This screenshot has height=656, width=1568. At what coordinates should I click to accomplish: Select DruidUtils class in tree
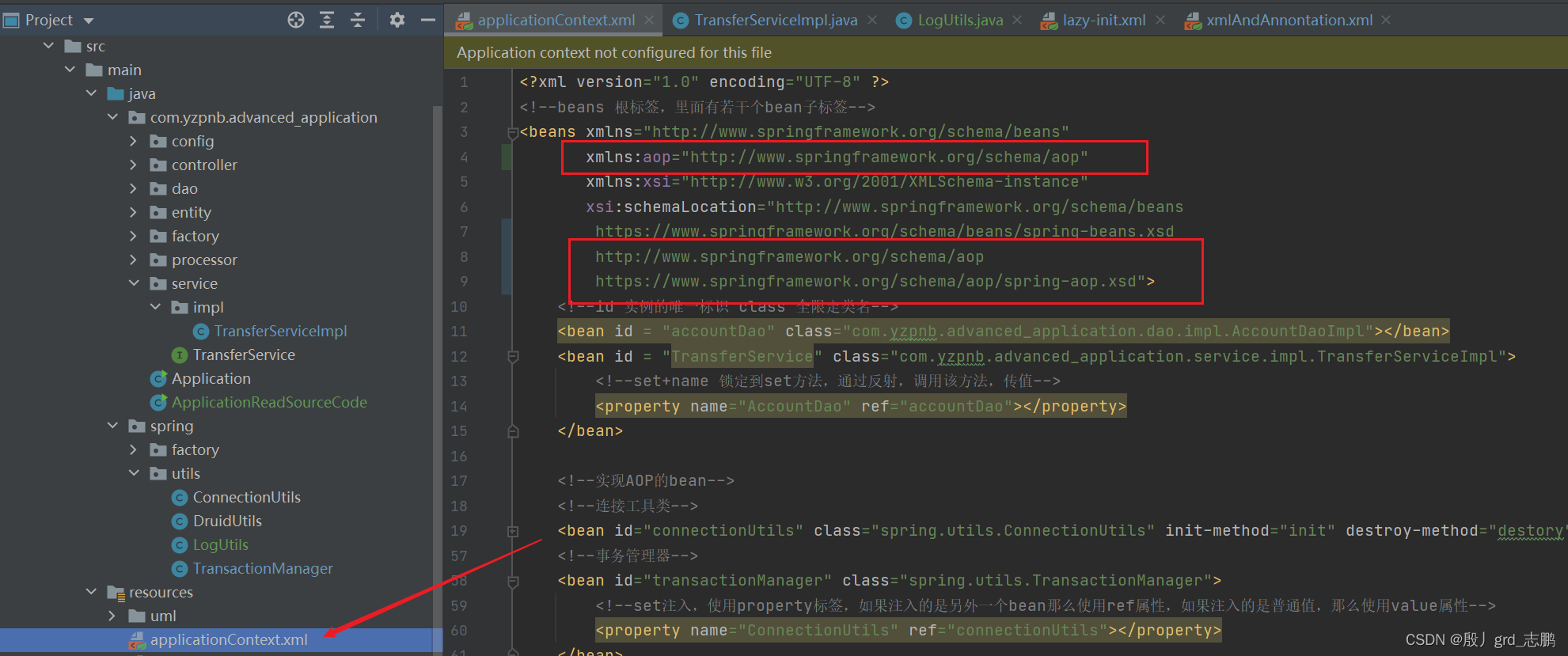point(227,521)
